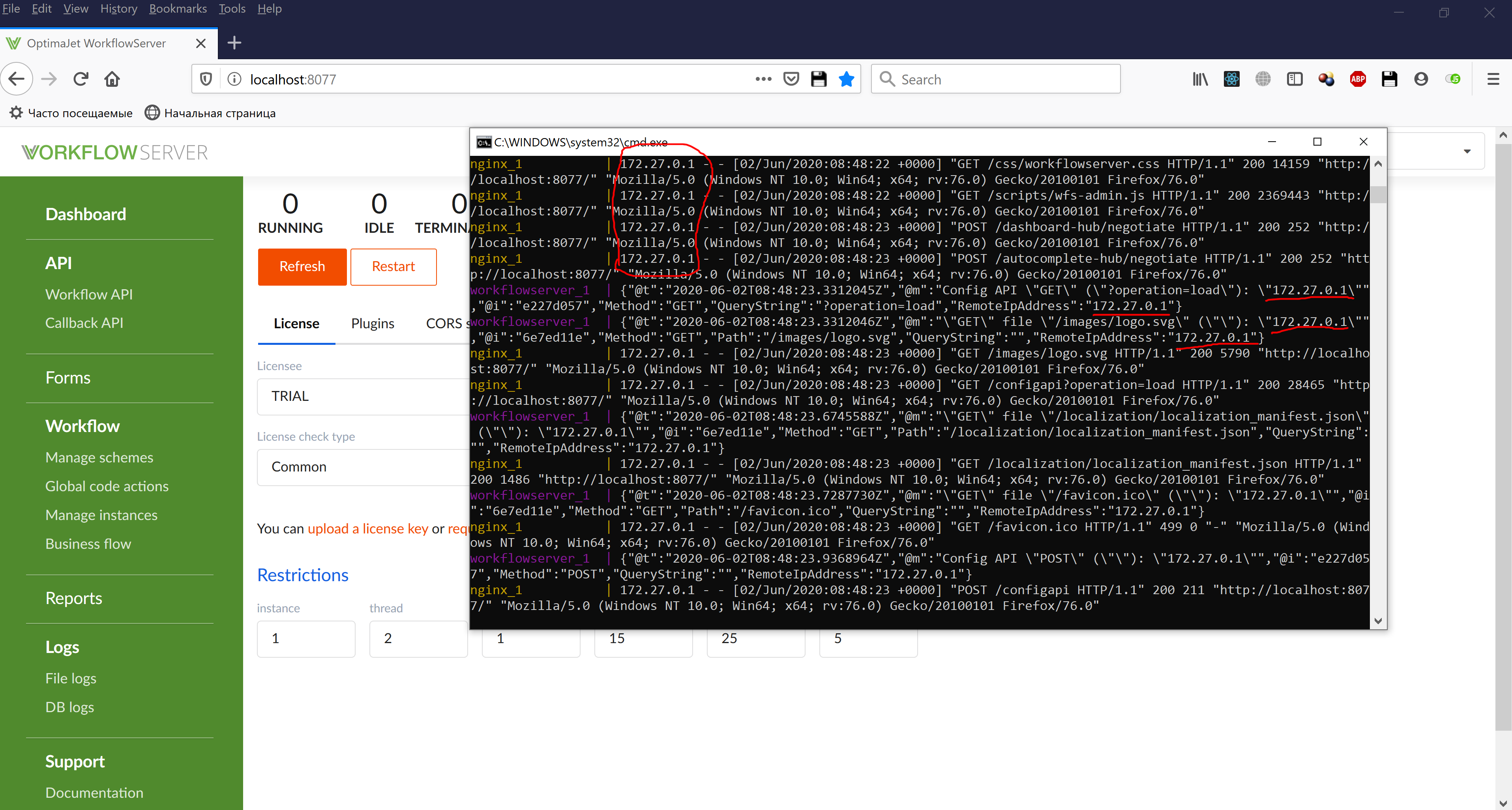Show sidebars toolbar icon
The height and width of the screenshot is (810, 1512).
1294,79
